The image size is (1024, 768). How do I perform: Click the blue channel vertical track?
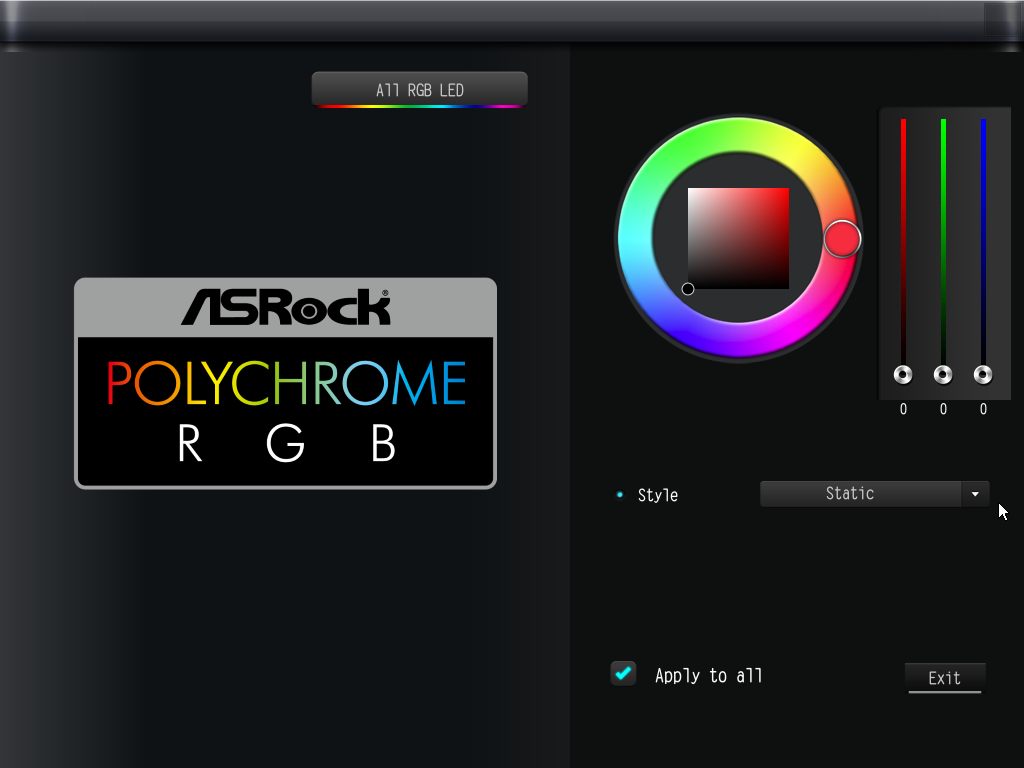point(983,242)
